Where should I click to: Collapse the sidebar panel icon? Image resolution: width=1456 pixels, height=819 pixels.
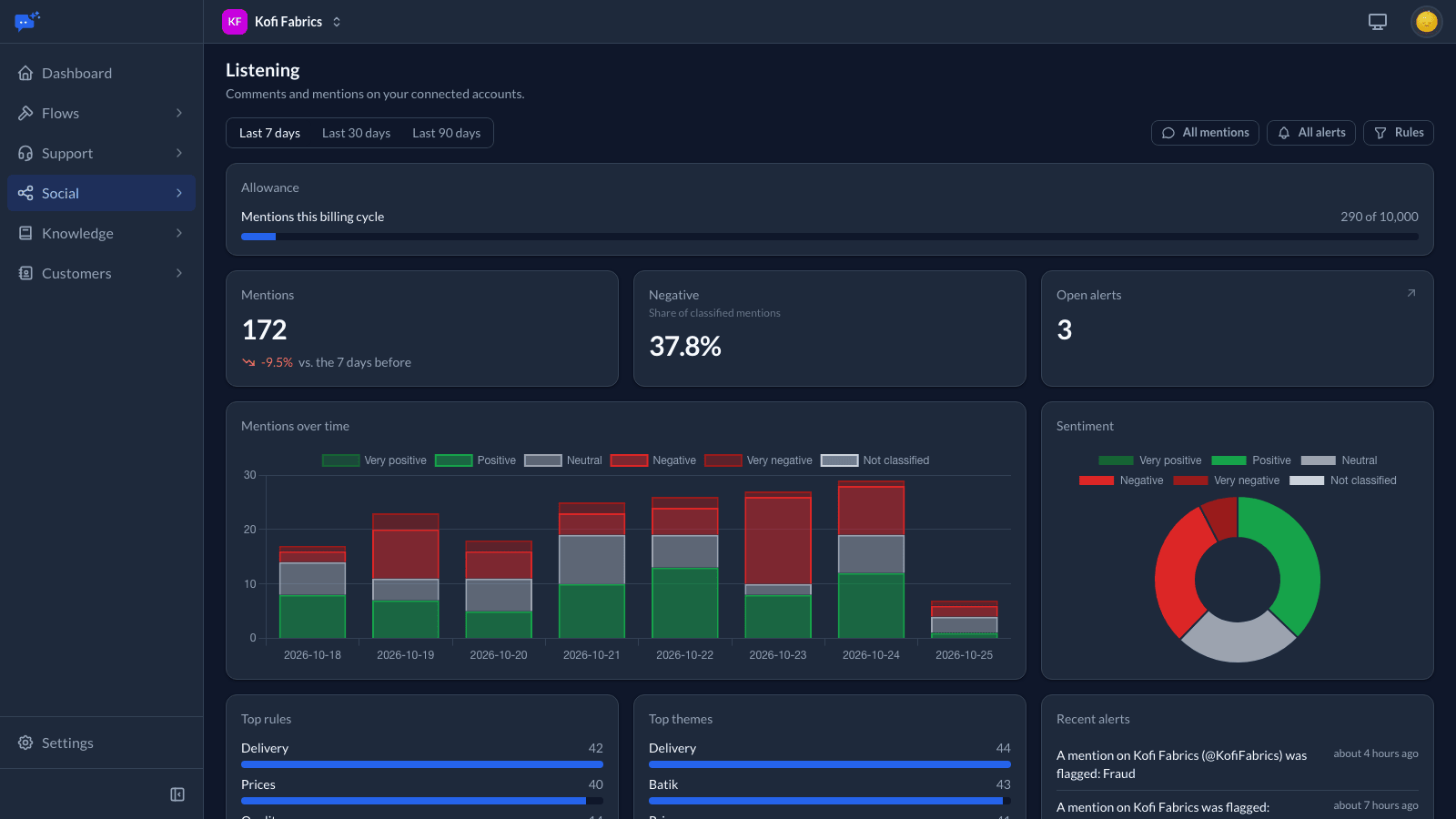point(177,794)
